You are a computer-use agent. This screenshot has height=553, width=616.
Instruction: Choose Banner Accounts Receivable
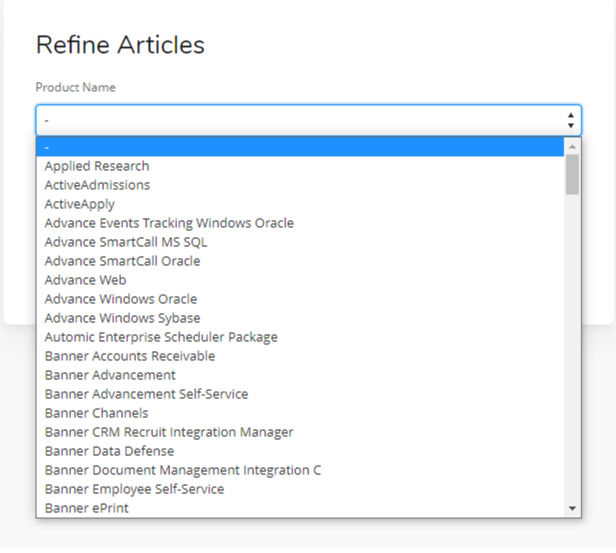[300, 356]
